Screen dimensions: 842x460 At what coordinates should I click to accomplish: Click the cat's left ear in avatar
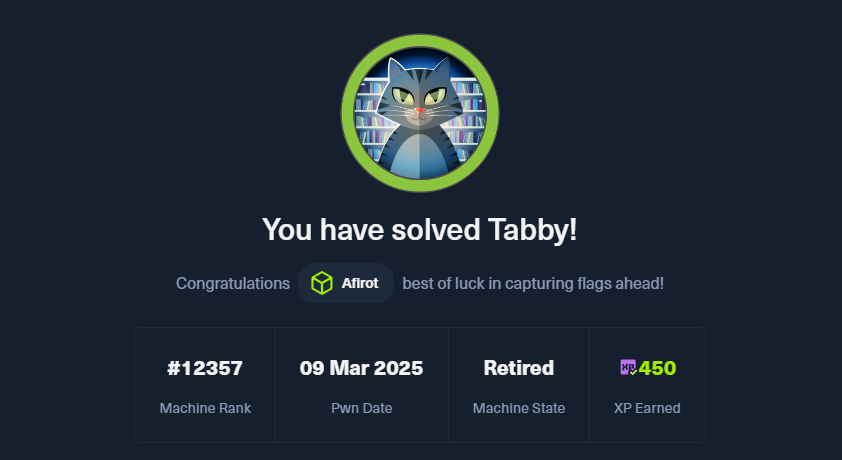coord(396,70)
